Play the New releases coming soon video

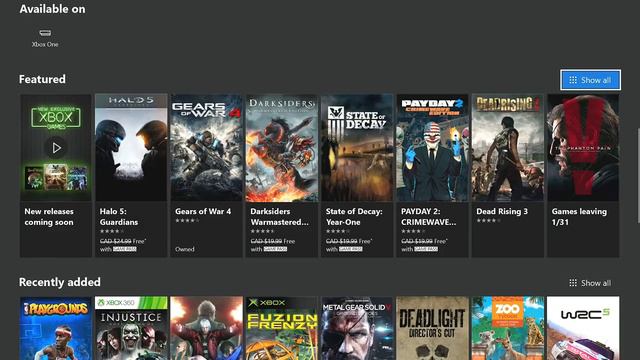pos(56,148)
